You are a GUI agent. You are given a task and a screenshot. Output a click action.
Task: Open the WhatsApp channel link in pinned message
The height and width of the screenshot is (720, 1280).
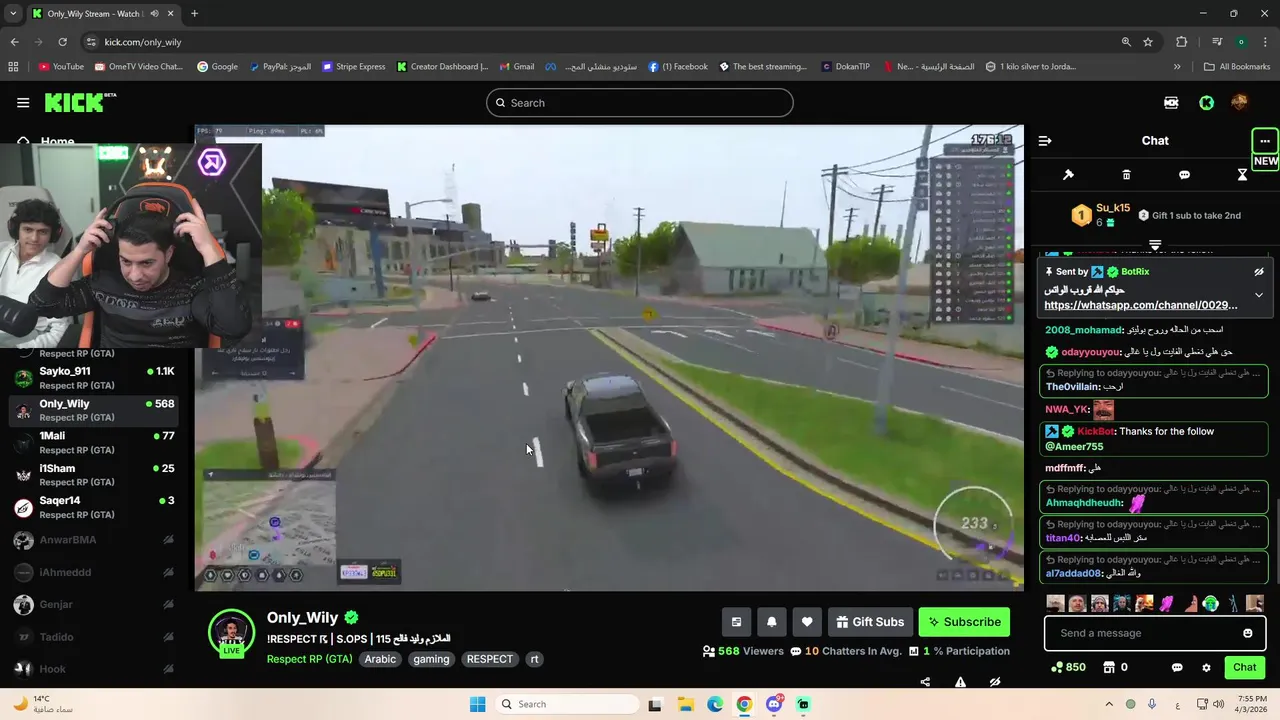pyautogui.click(x=1140, y=305)
